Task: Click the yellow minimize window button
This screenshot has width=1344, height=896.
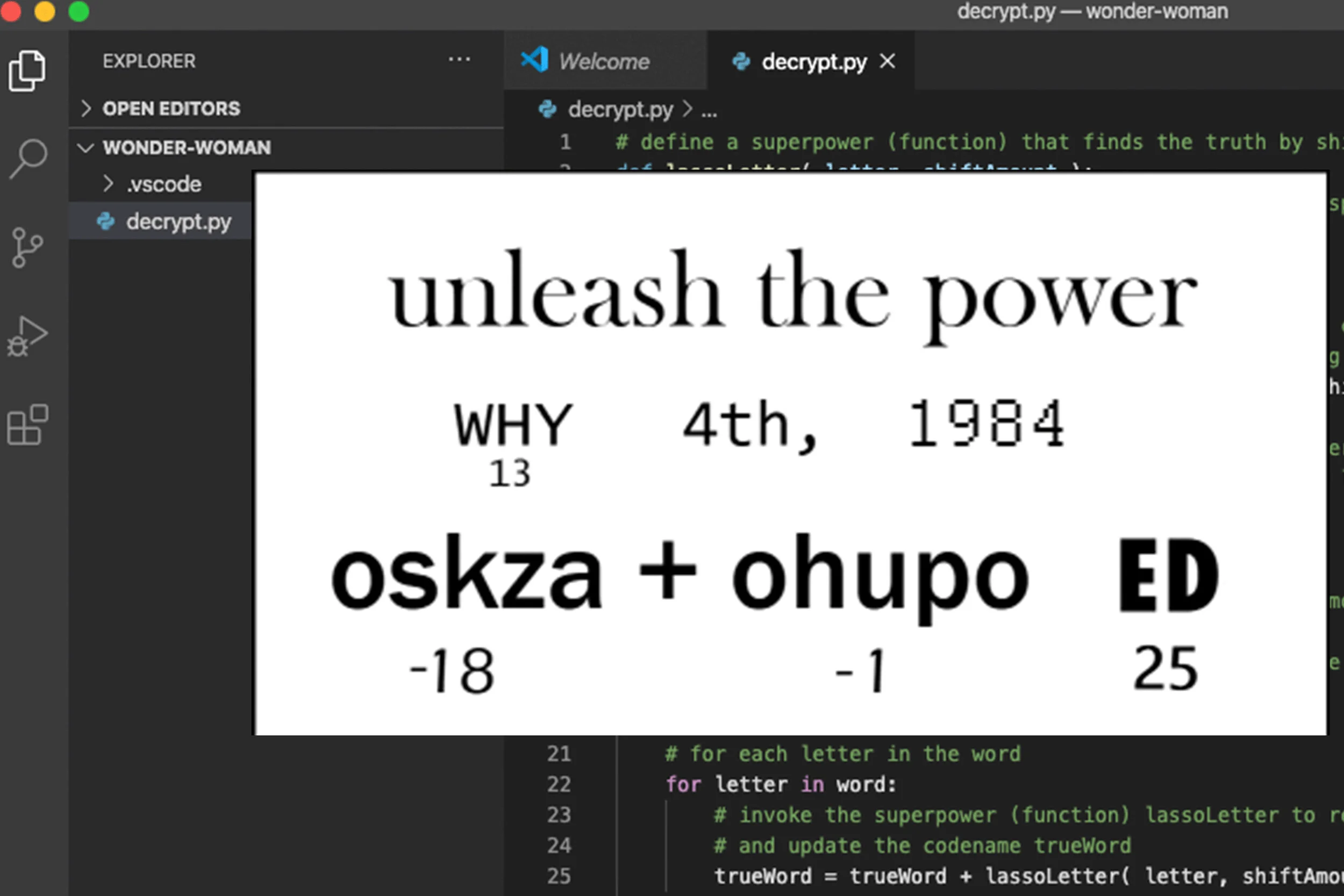Action: pos(45,11)
